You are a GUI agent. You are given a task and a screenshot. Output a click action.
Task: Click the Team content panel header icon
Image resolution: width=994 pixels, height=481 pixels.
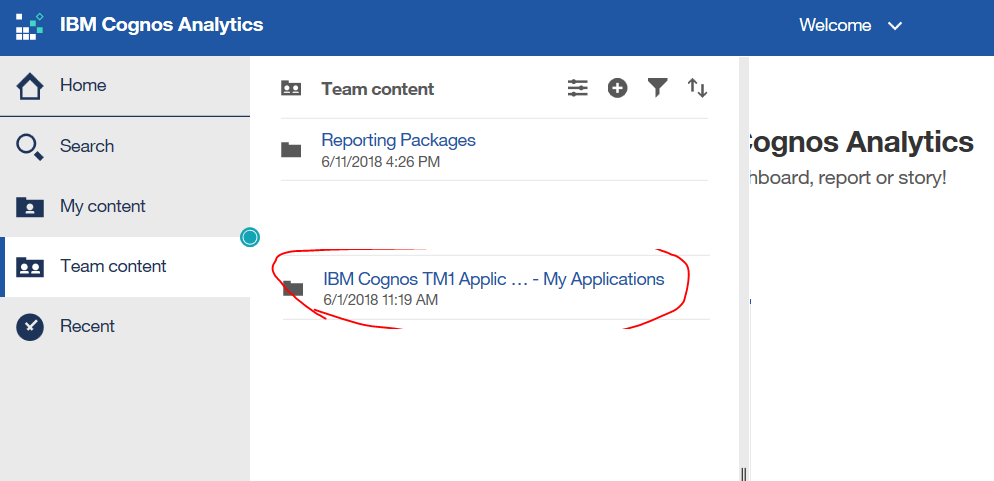(x=291, y=89)
